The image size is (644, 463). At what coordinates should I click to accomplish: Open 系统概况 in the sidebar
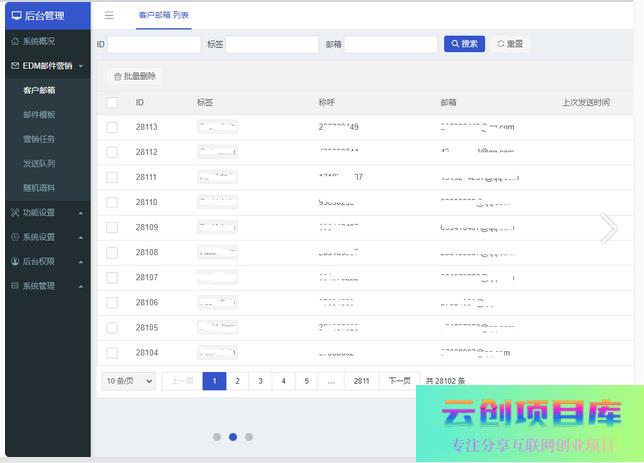[x=48, y=41]
